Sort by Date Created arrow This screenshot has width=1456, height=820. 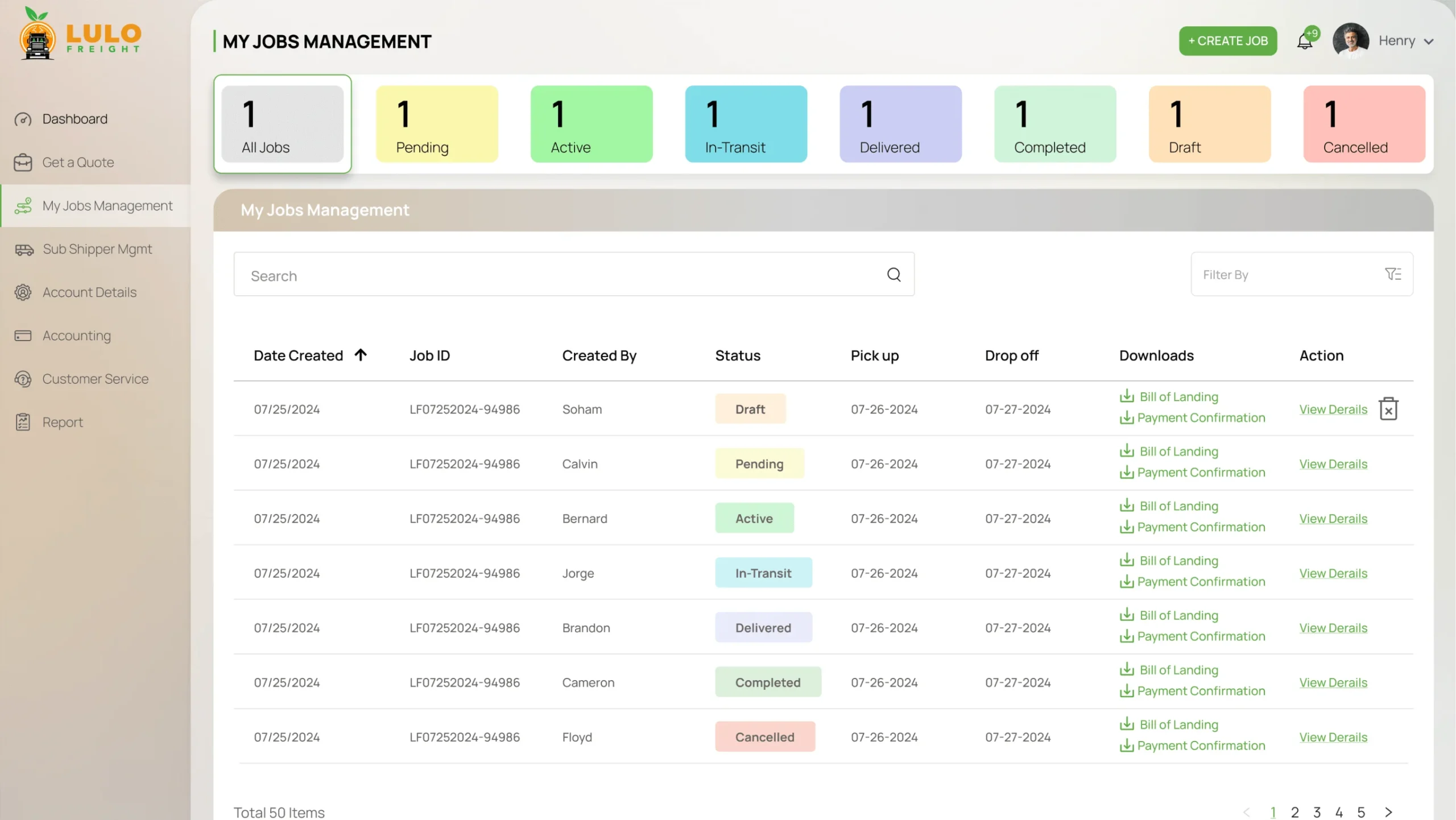(x=361, y=355)
